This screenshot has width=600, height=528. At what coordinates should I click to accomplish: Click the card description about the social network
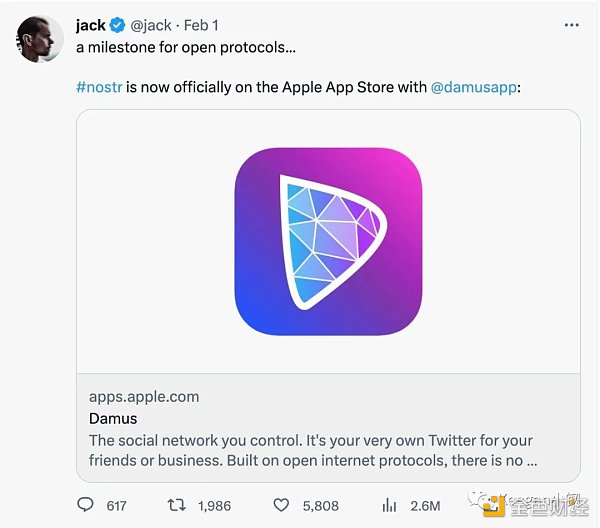(312, 451)
